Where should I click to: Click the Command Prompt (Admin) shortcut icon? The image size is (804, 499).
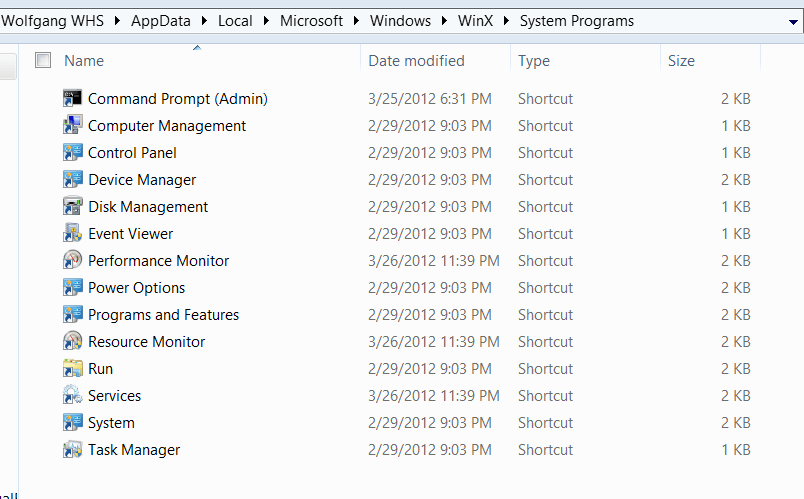[x=72, y=98]
